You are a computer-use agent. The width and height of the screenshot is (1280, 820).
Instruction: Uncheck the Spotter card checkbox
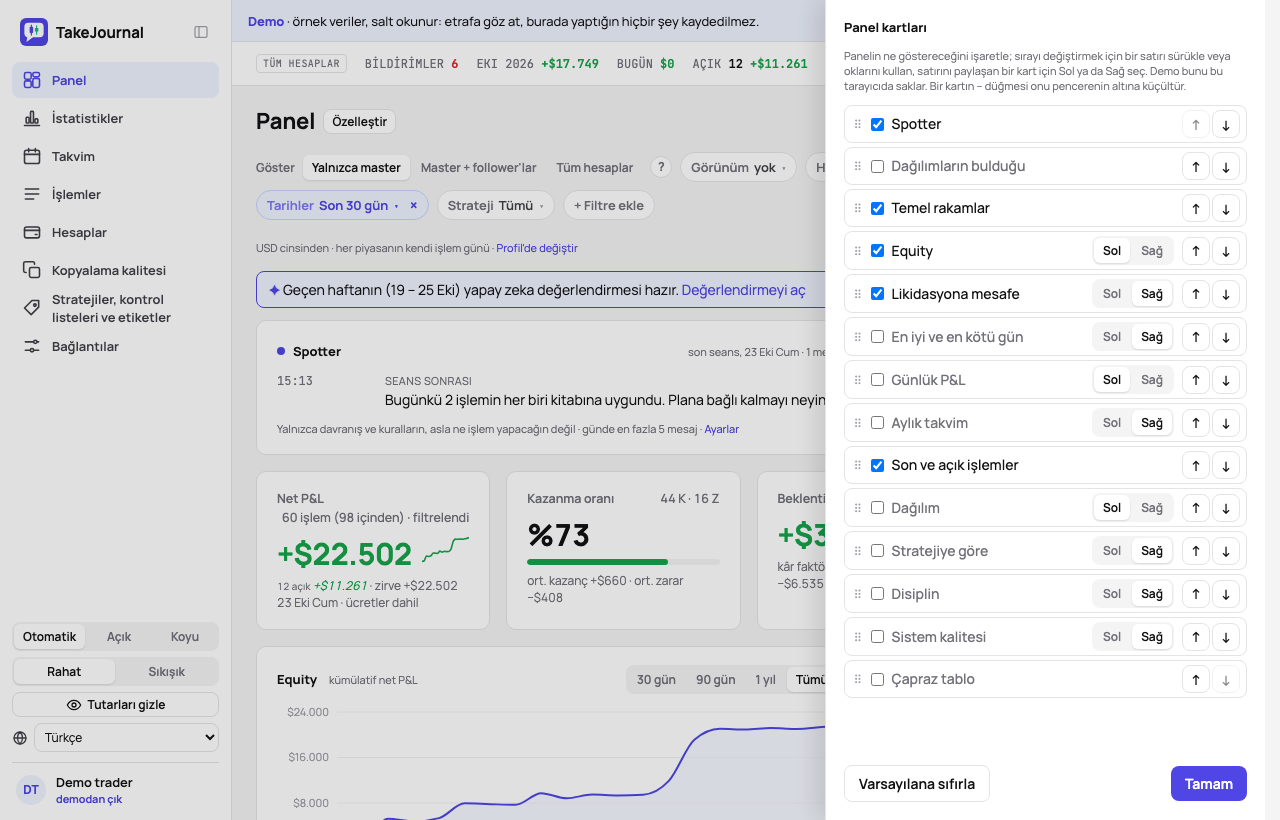point(877,124)
